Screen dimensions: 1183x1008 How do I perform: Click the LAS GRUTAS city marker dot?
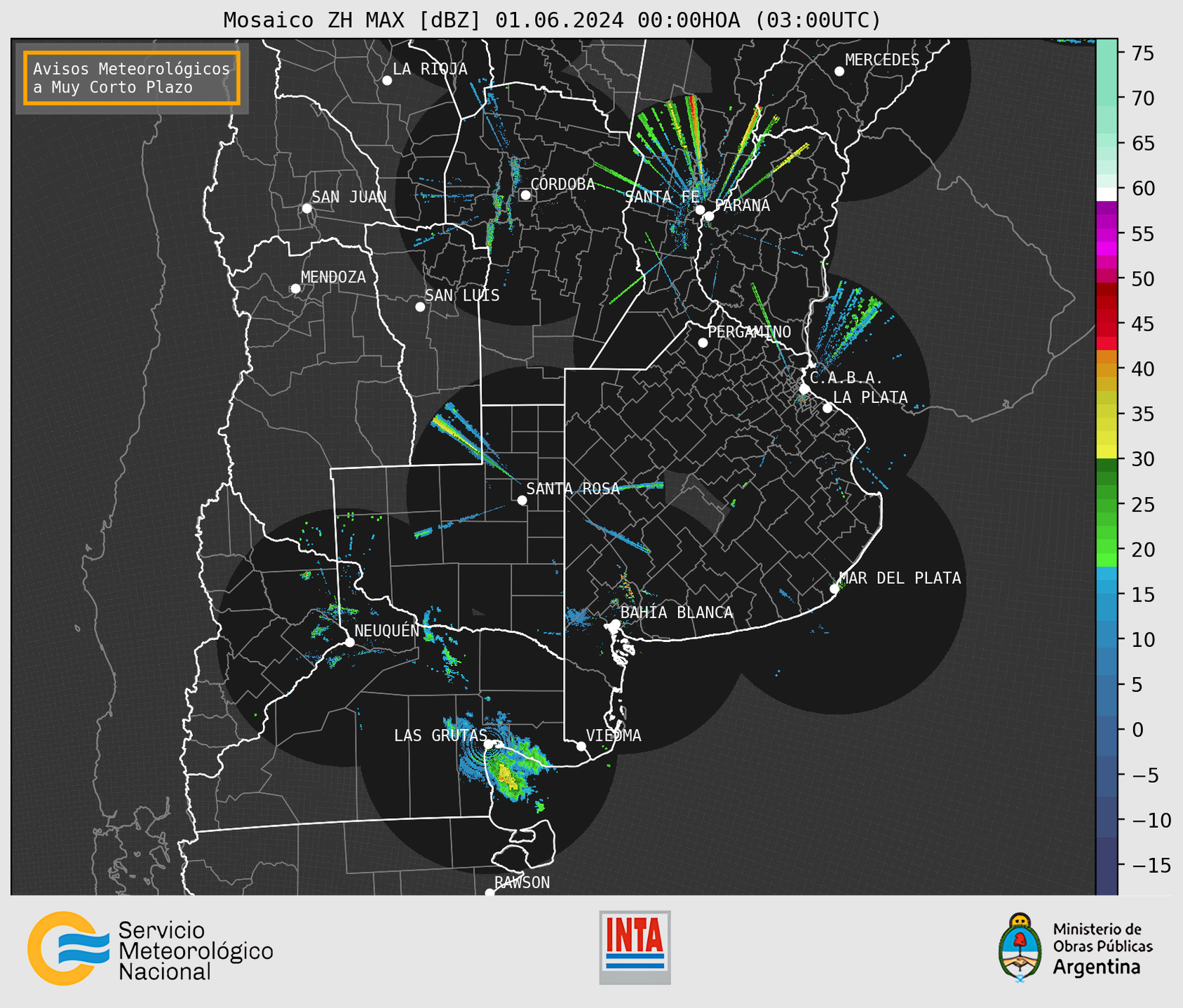[x=489, y=744]
